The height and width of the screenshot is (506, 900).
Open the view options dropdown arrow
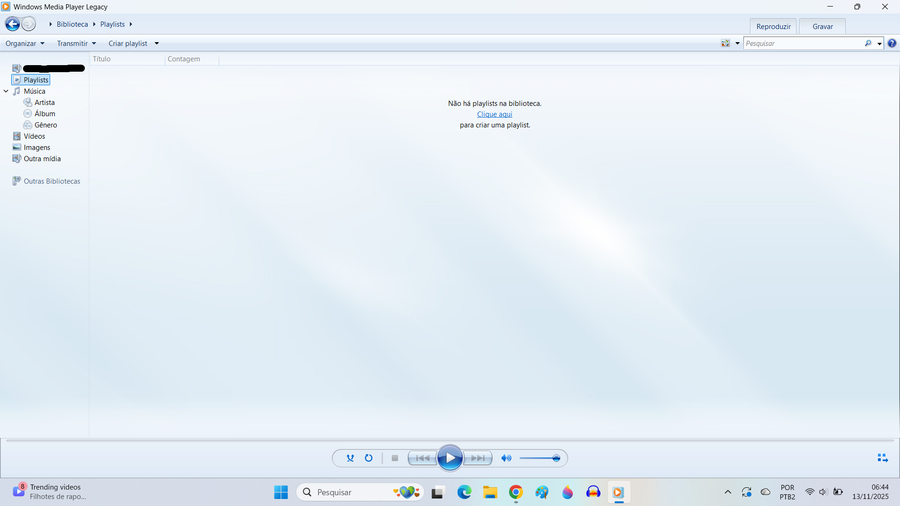pyautogui.click(x=738, y=43)
